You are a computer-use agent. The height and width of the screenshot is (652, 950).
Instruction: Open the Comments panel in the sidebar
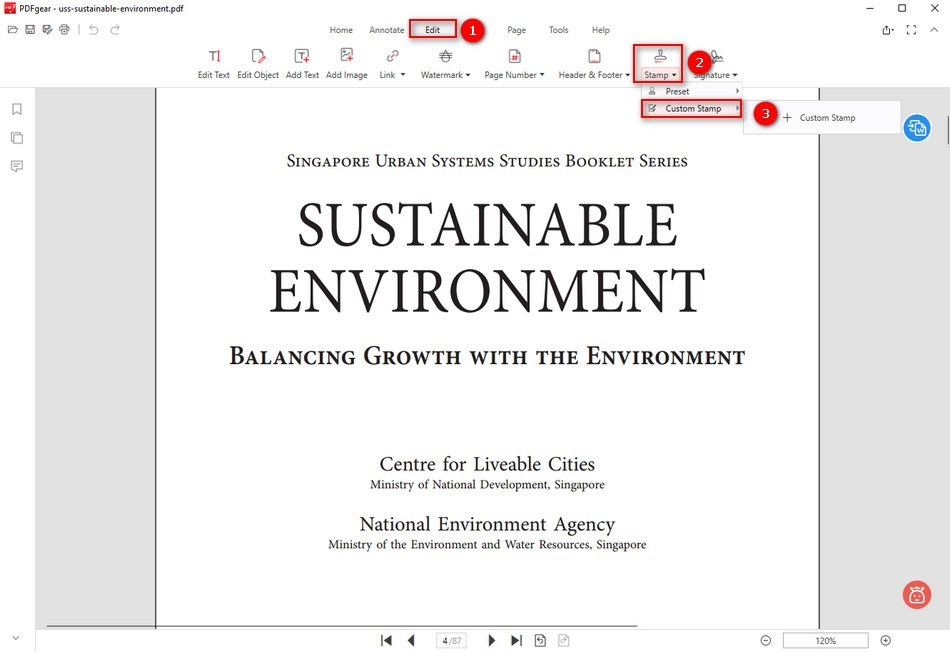point(16,166)
